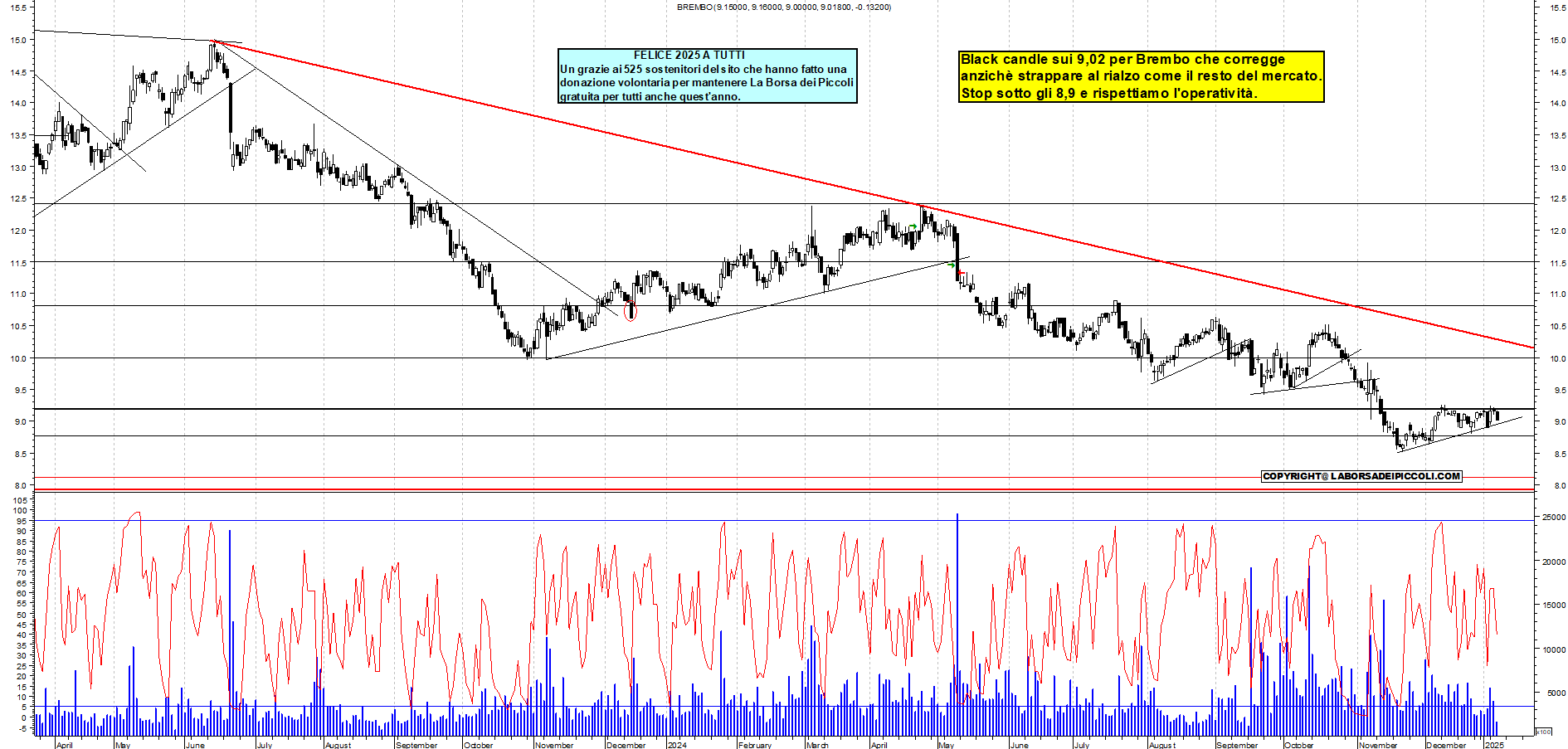Click the yellow 'Black candle sui 9,02 per Brembo' comment box
Viewport: 1568px width, 749px height.
1141,76
